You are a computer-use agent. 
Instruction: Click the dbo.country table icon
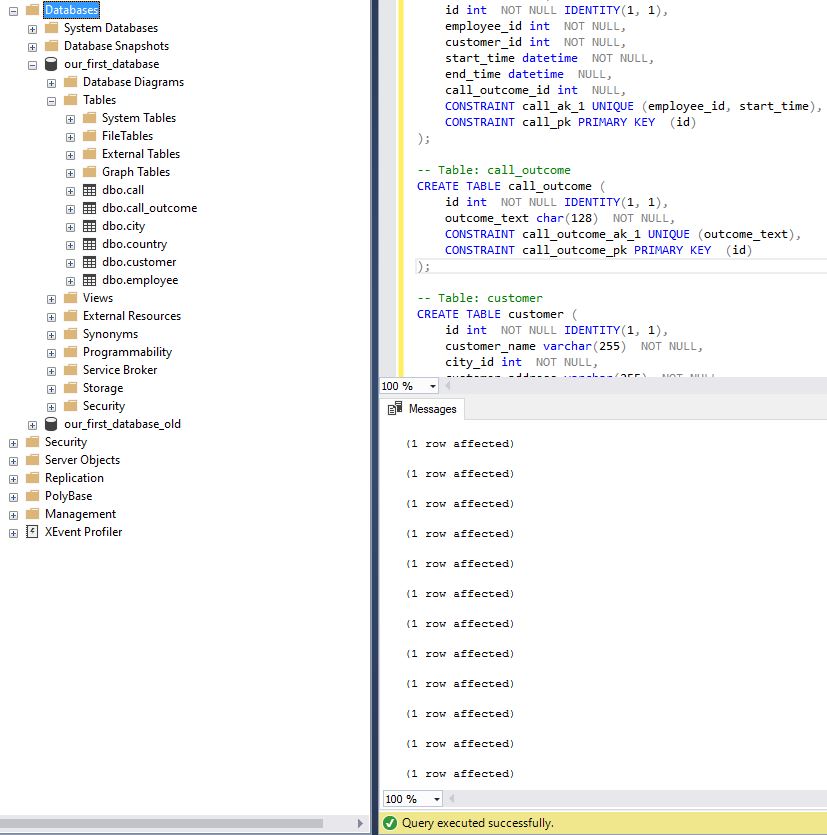click(90, 244)
